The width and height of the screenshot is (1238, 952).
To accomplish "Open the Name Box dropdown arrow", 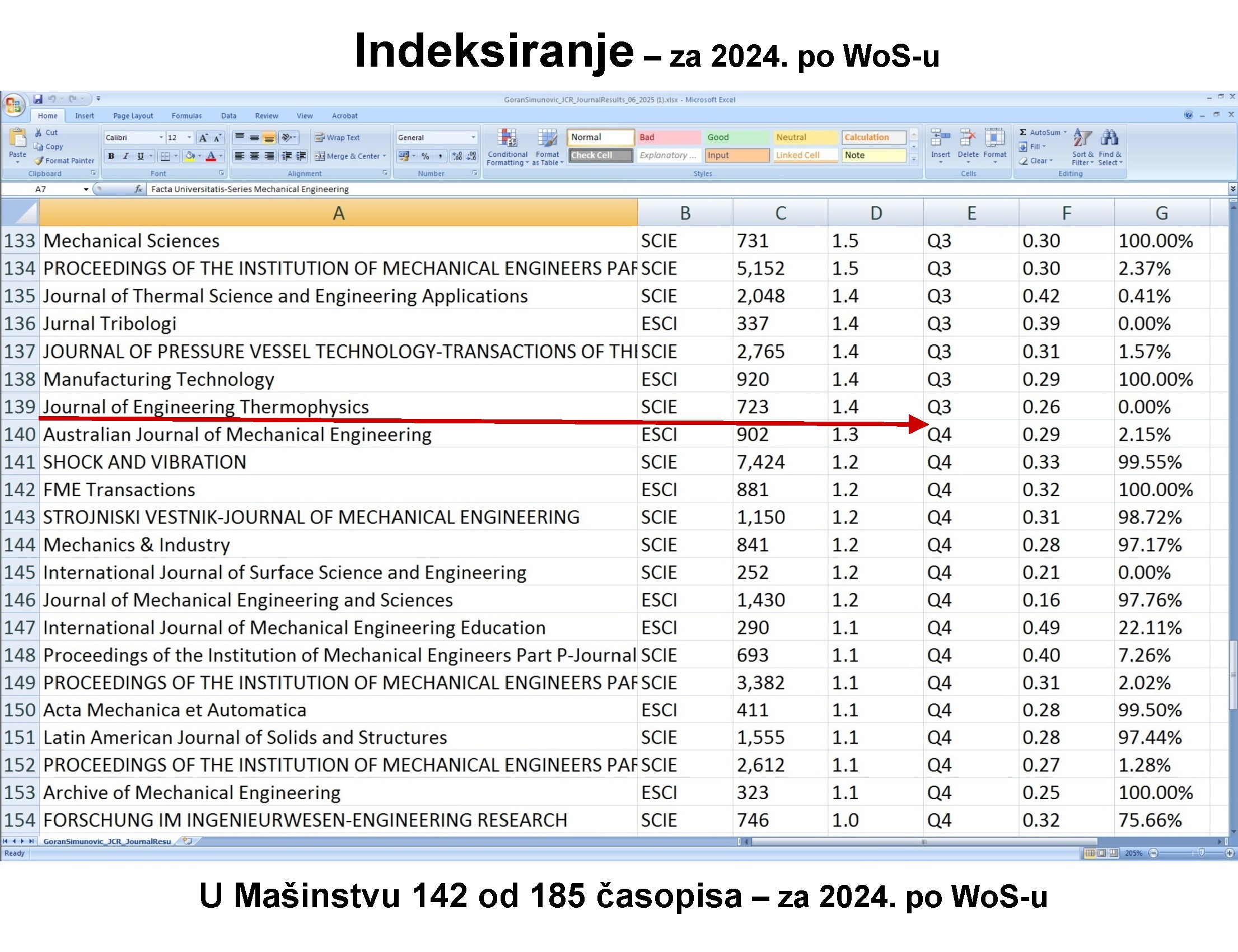I will 86,189.
